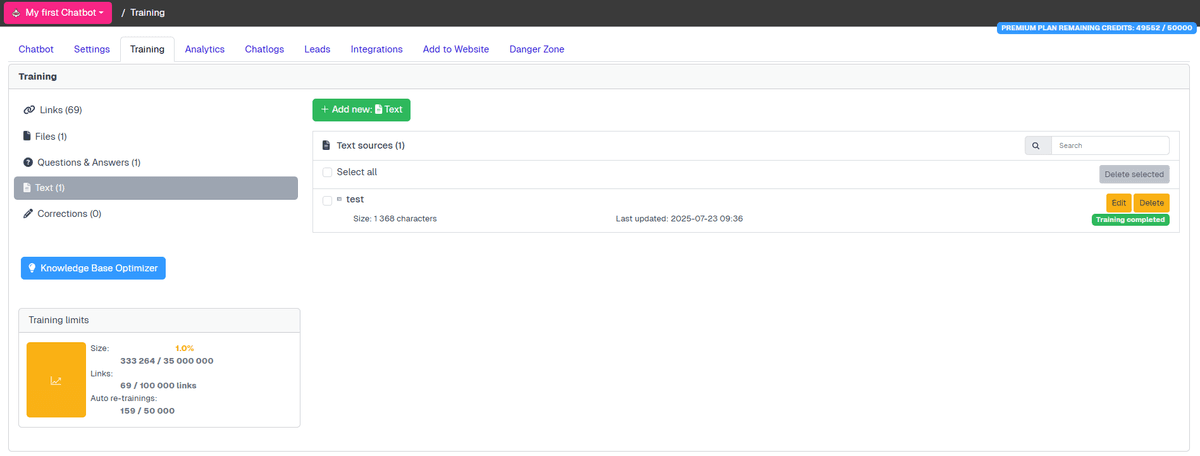
Task: Open the My first Chatbot dropdown
Action: coord(58,13)
